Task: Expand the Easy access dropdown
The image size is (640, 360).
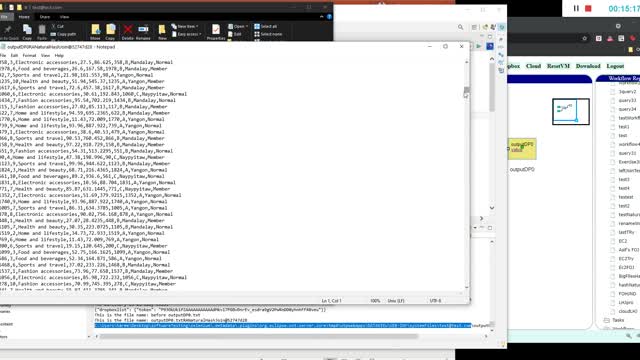Action: point(186,34)
